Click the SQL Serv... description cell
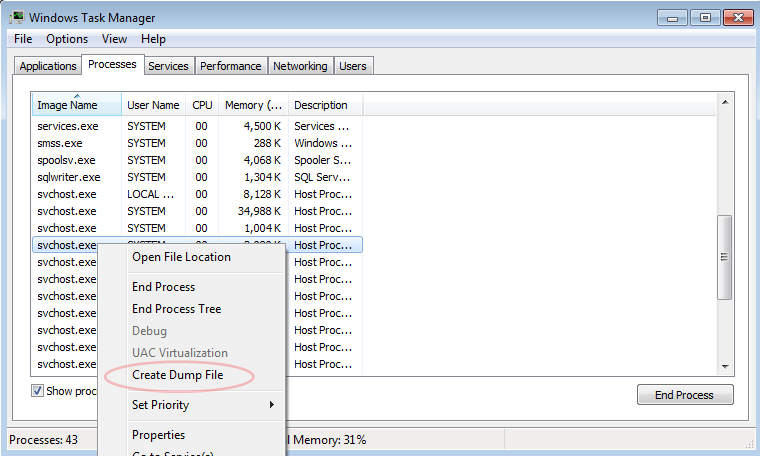The width and height of the screenshot is (760, 456). coord(322,177)
